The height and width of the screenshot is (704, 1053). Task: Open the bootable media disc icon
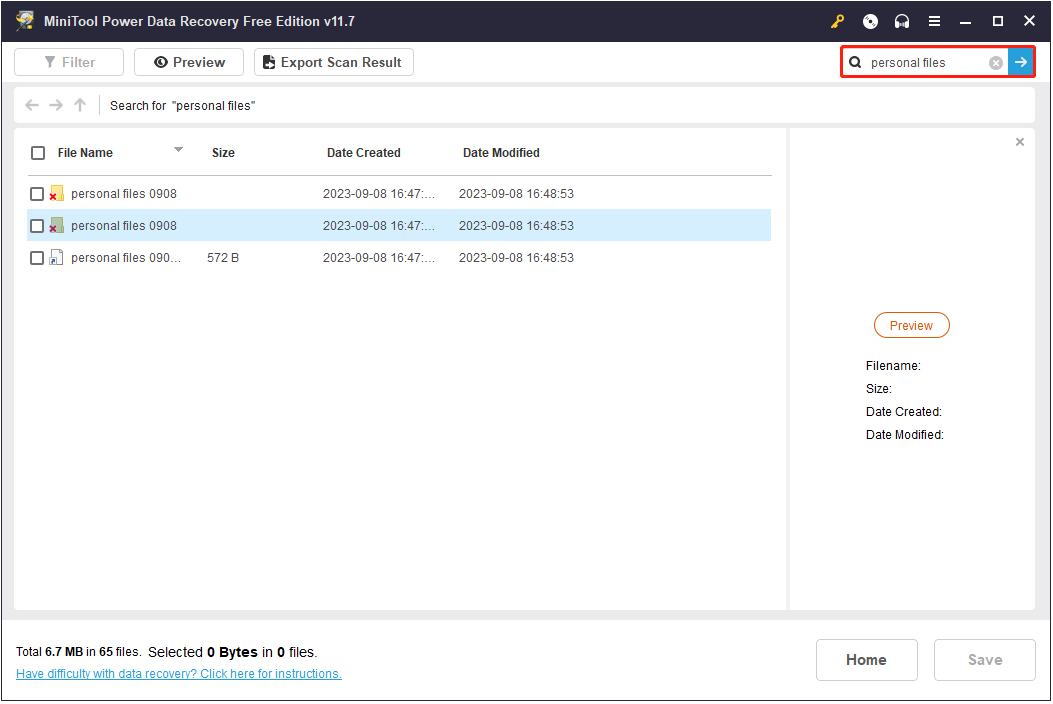(870, 21)
